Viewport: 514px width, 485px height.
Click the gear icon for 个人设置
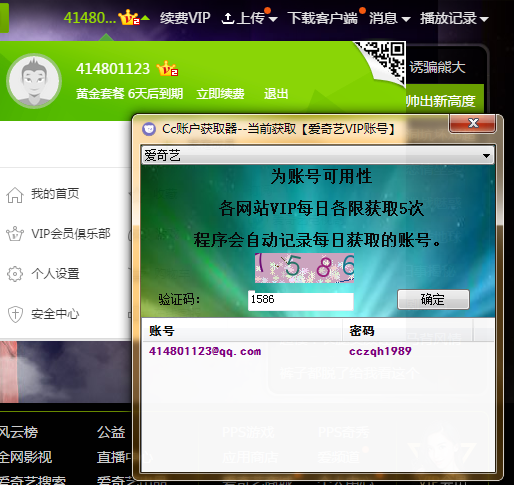click(15, 274)
